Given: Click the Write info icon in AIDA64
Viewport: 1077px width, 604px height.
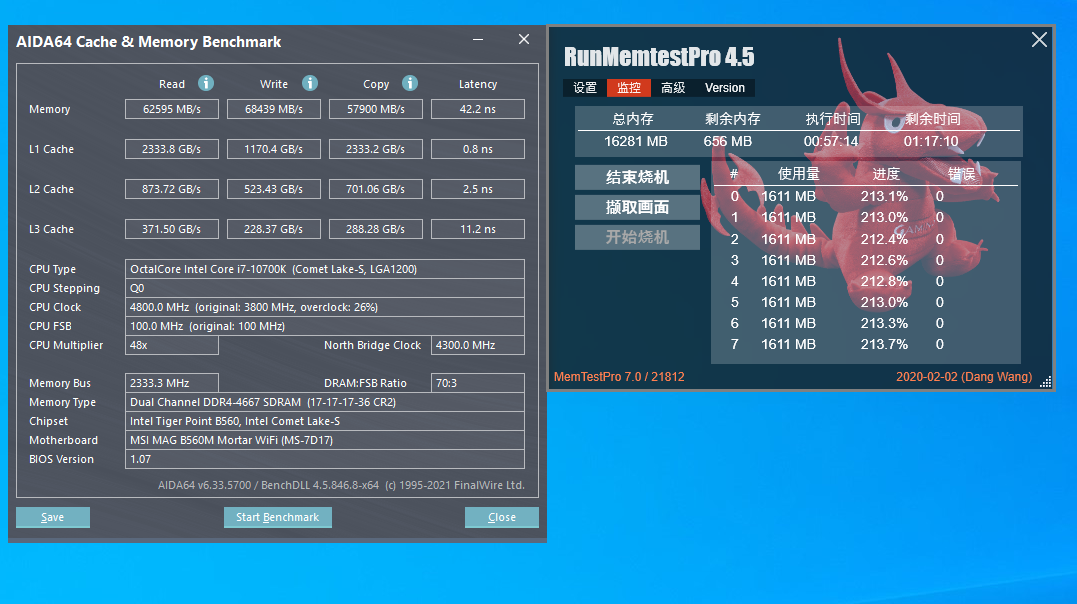Looking at the screenshot, I should point(310,83).
